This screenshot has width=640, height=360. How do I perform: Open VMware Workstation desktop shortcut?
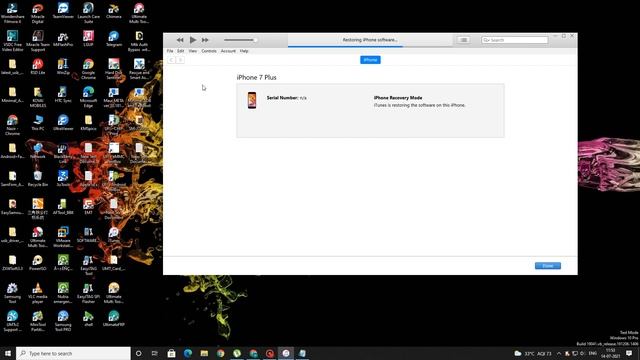63,237
